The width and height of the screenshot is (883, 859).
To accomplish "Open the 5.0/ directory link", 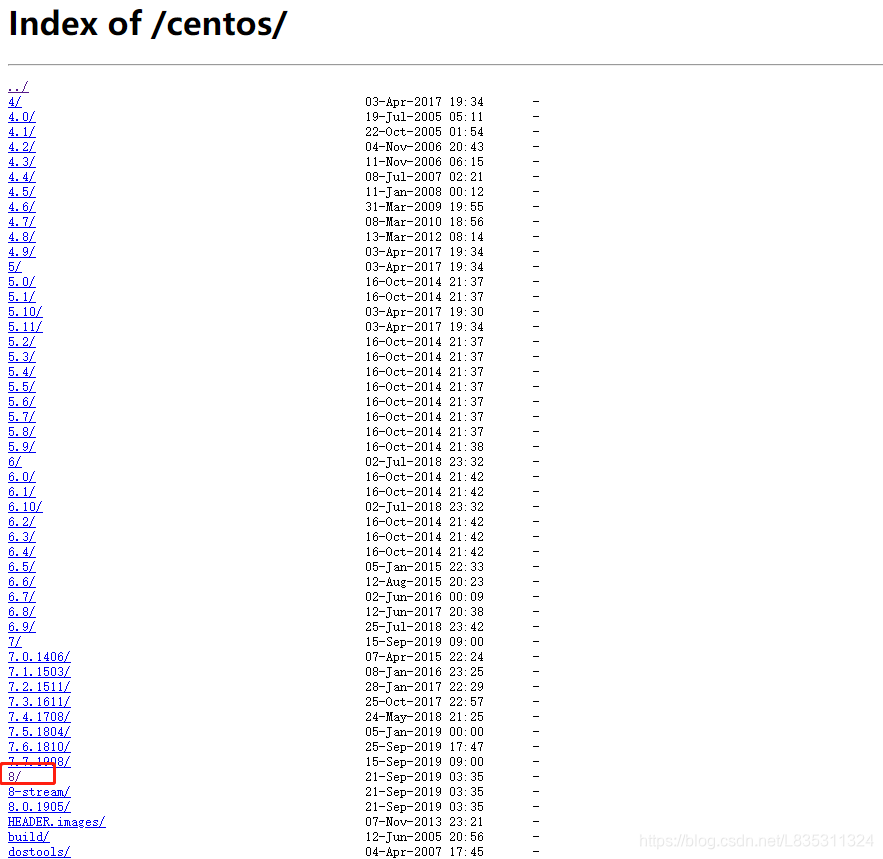I will coord(21,282).
